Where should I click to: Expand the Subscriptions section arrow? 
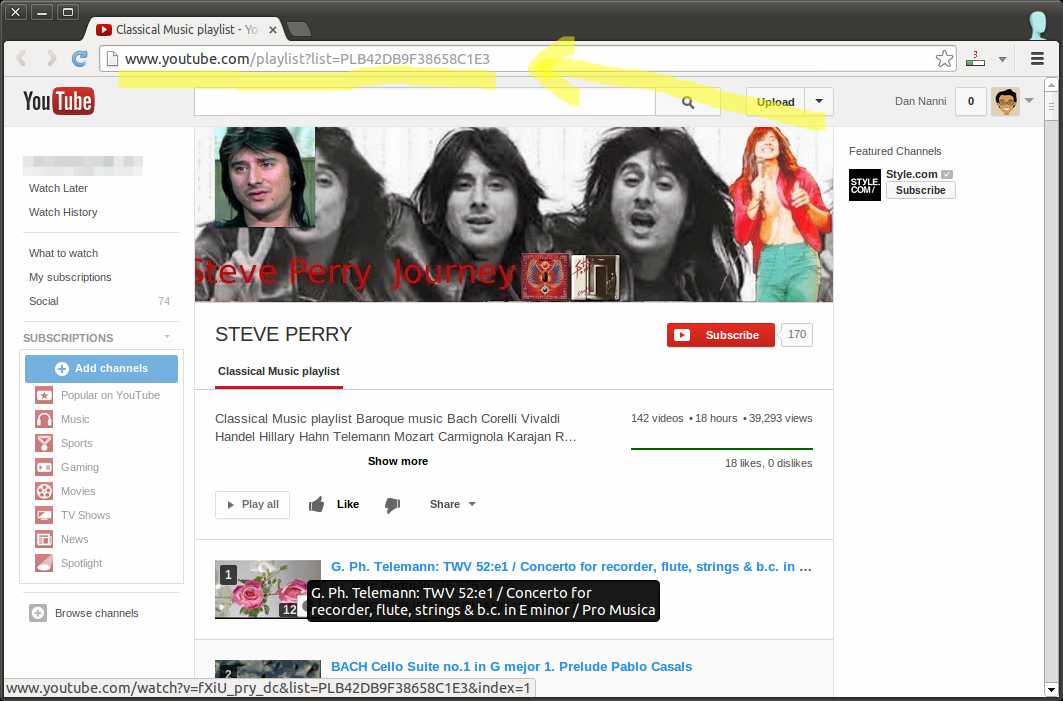167,337
